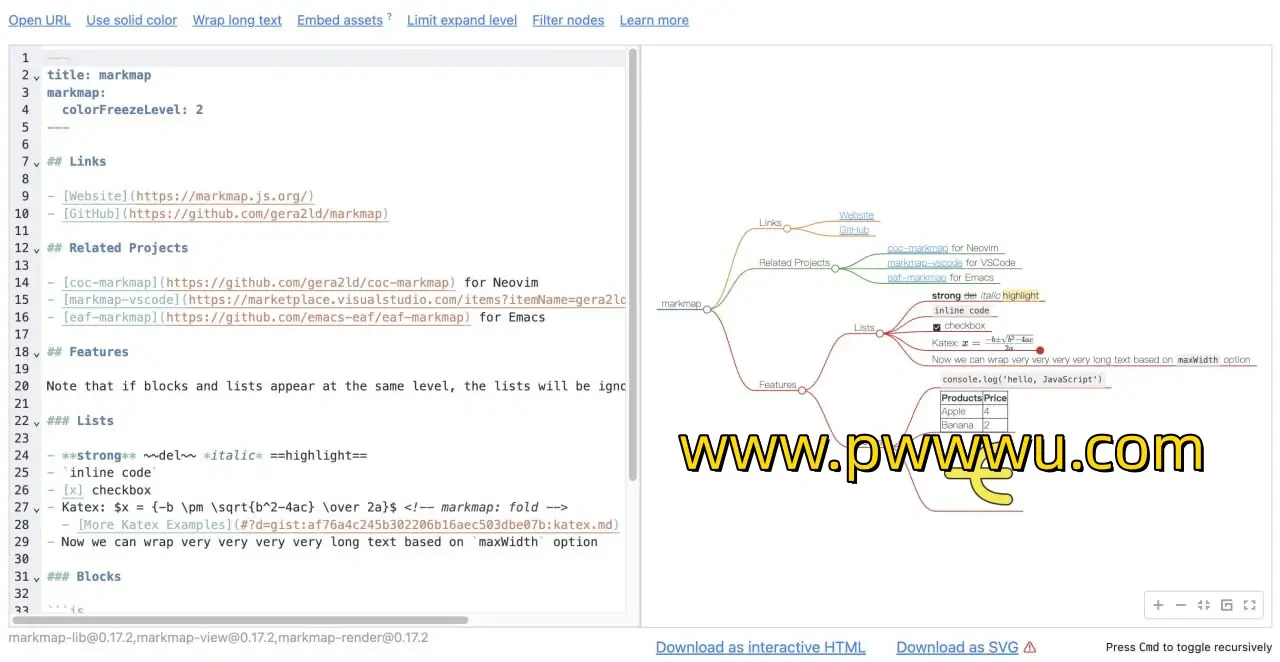Click the zoom out minus icon
Viewport: 1280px width, 662px height.
pos(1181,605)
